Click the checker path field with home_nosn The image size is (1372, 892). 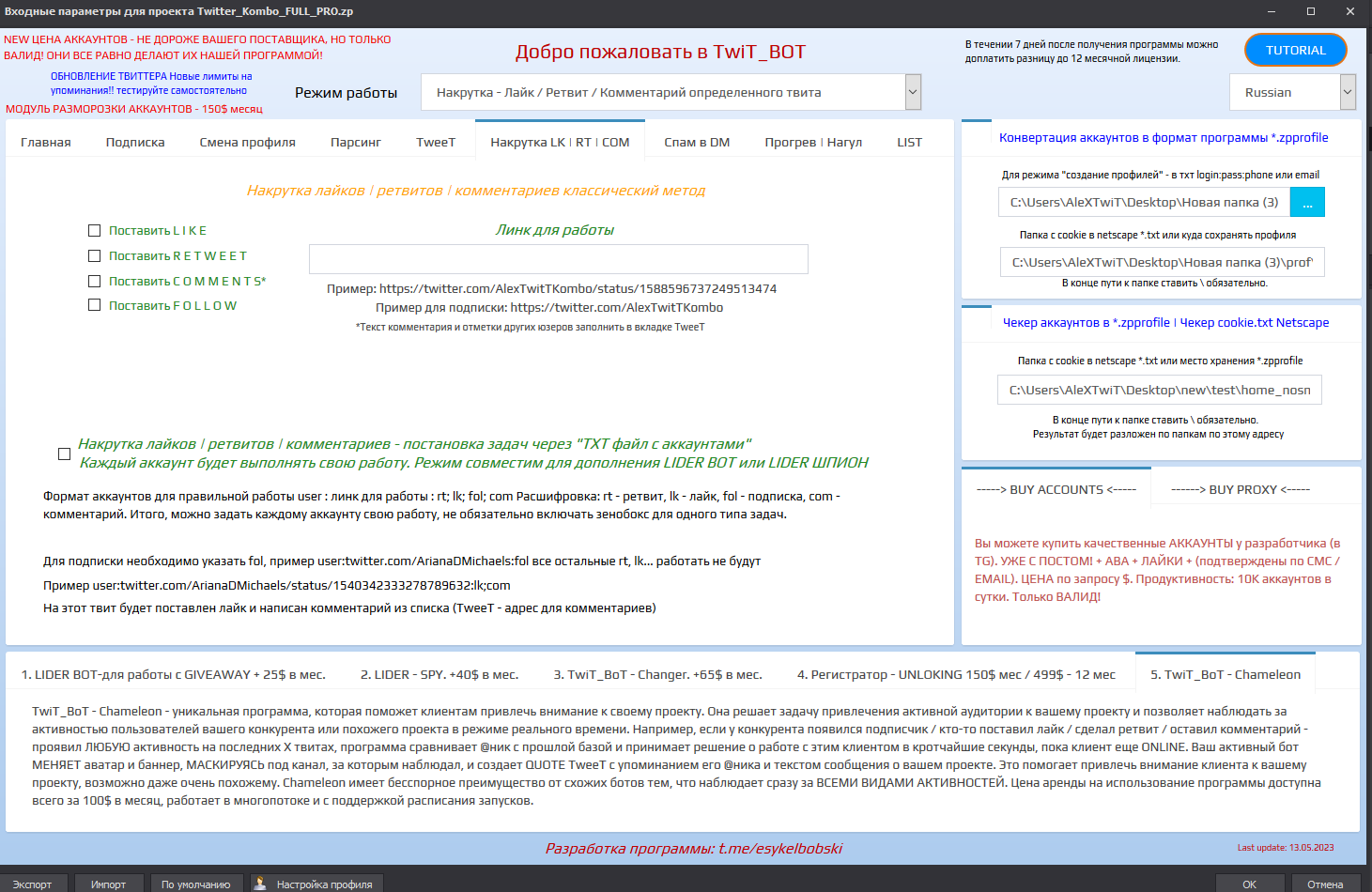point(1160,390)
